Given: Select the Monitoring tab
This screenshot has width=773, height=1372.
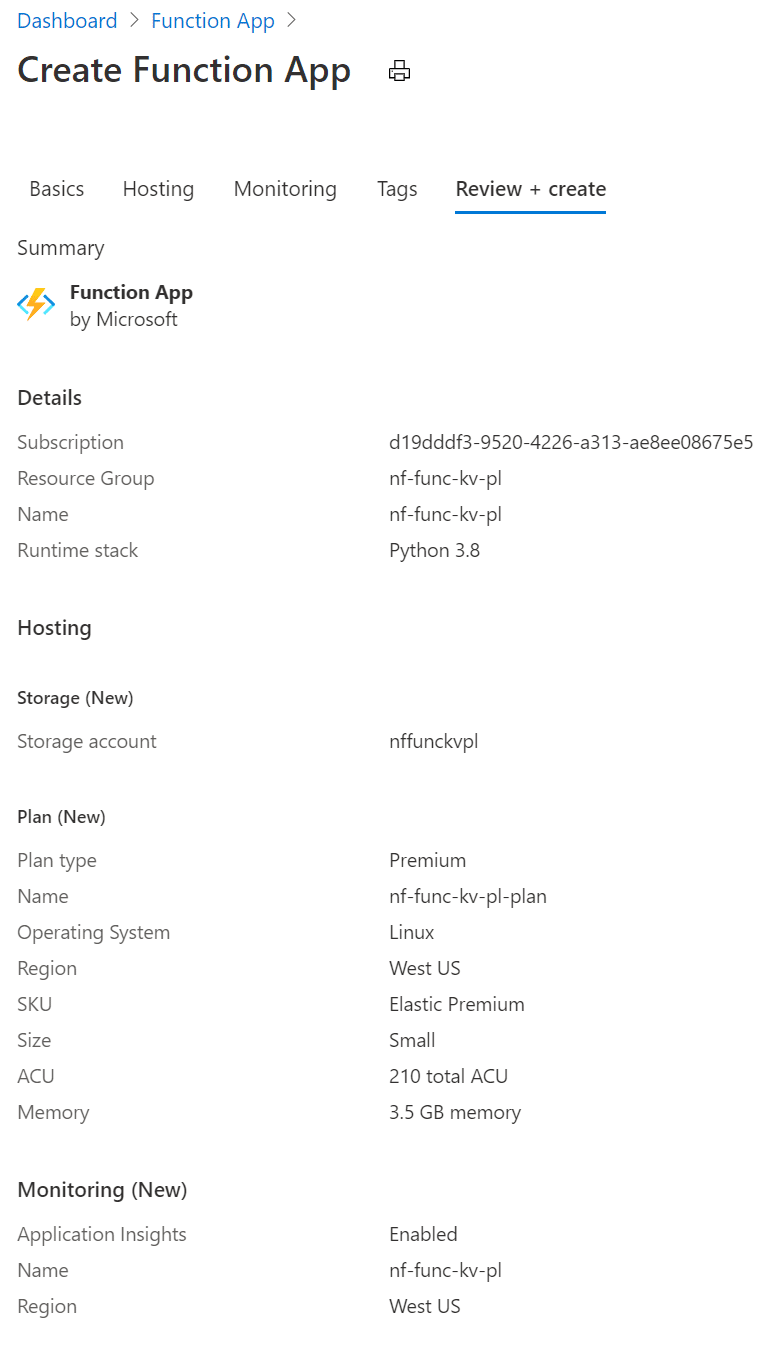Looking at the screenshot, I should (x=284, y=189).
